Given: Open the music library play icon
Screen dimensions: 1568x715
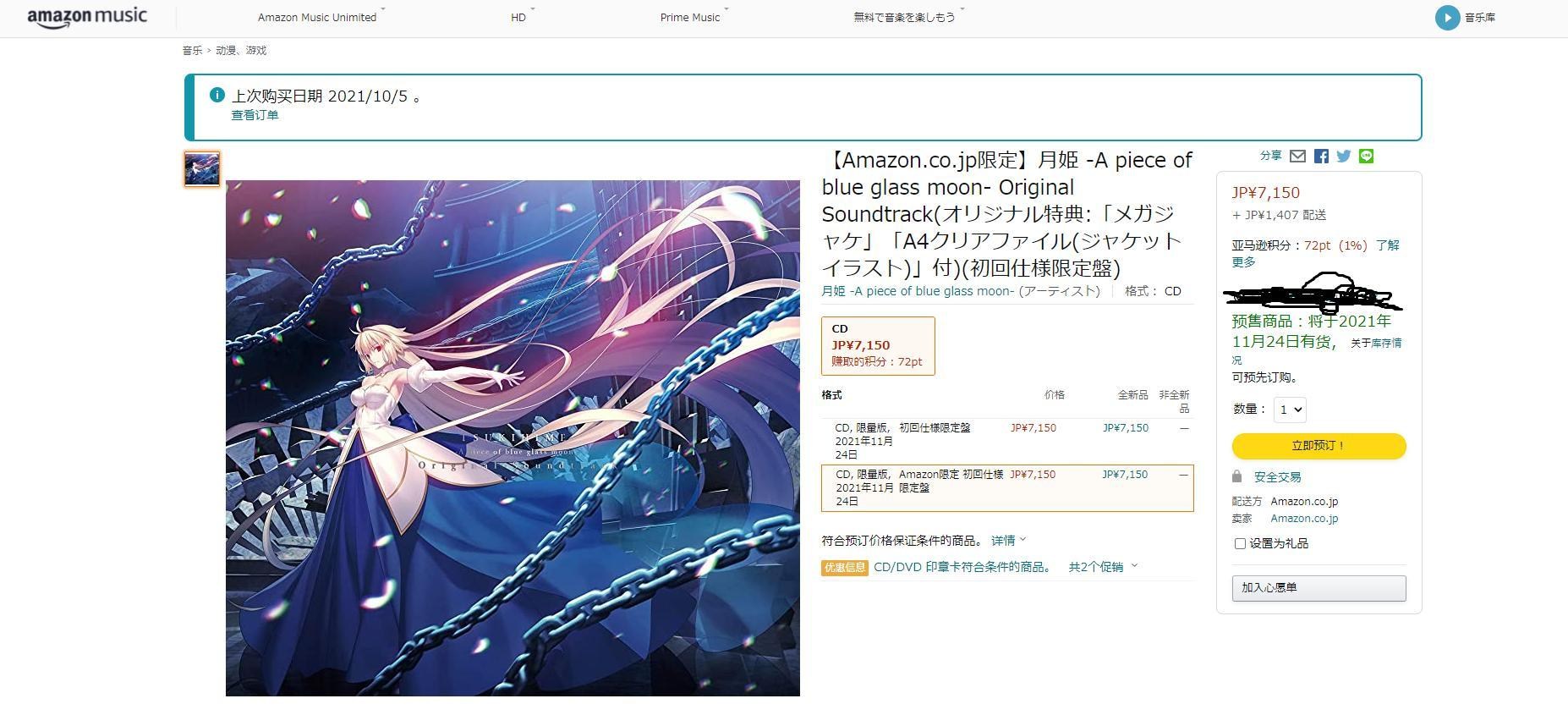Looking at the screenshot, I should tap(1447, 18).
